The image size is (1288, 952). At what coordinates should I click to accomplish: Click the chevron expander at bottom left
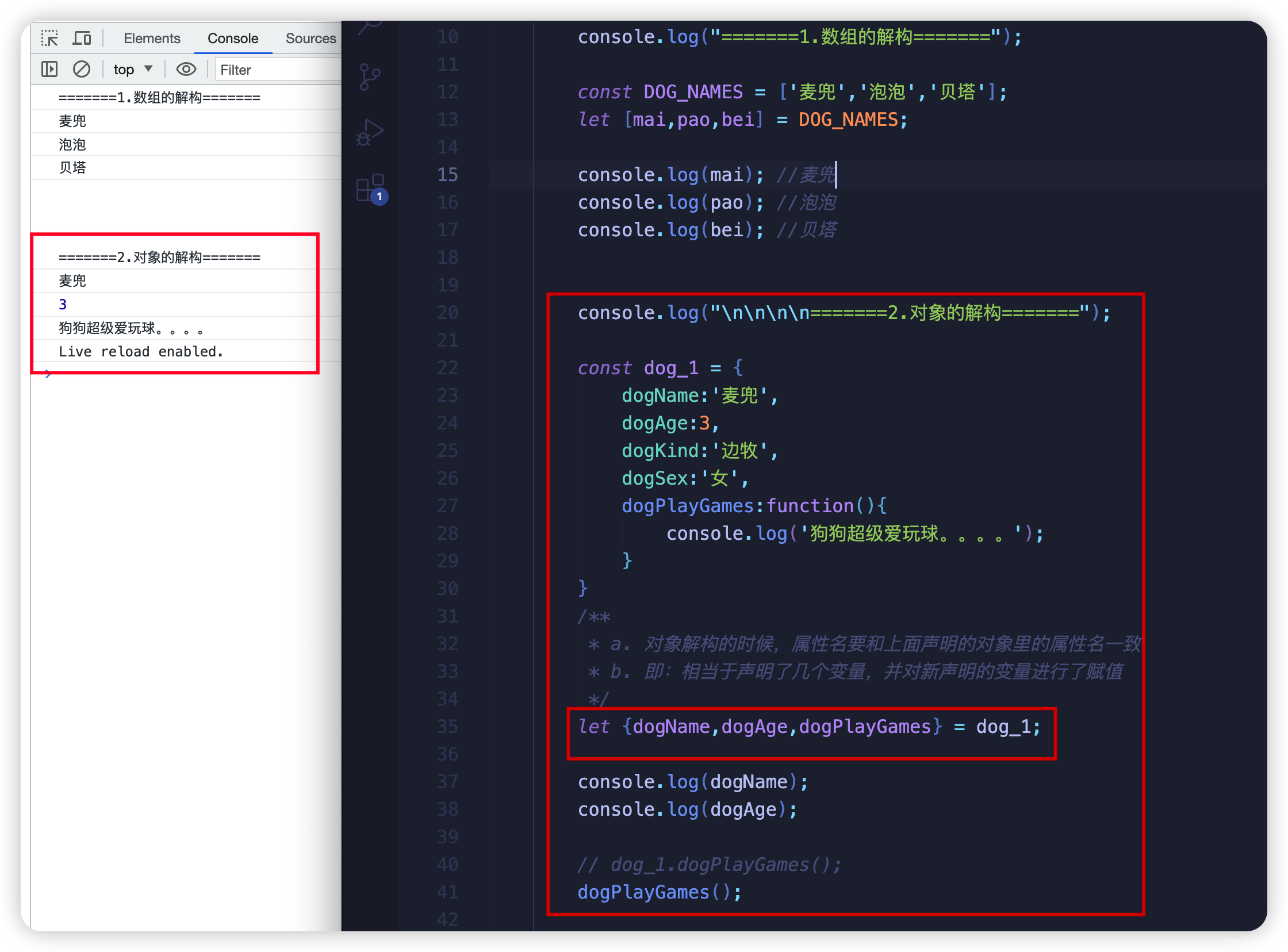47,373
